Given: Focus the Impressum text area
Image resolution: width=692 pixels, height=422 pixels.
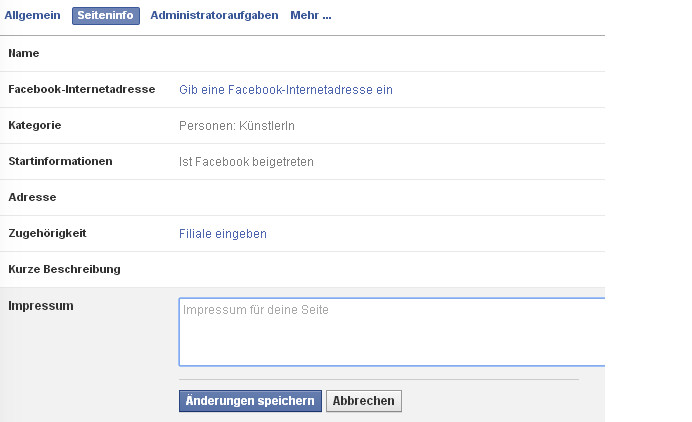Looking at the screenshot, I should (x=392, y=332).
